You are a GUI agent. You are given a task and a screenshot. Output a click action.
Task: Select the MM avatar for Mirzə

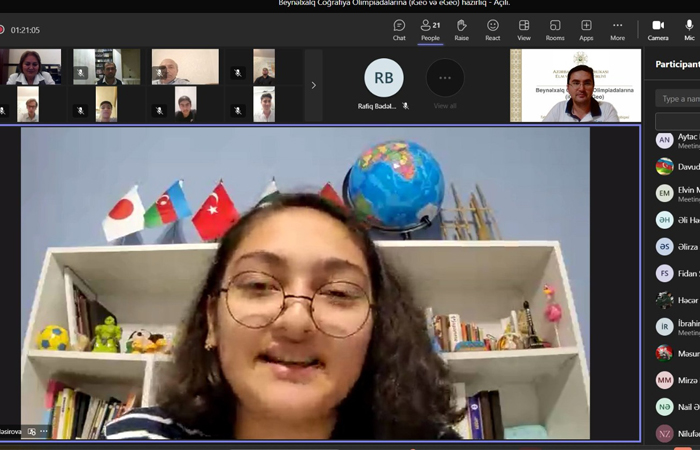click(x=664, y=380)
